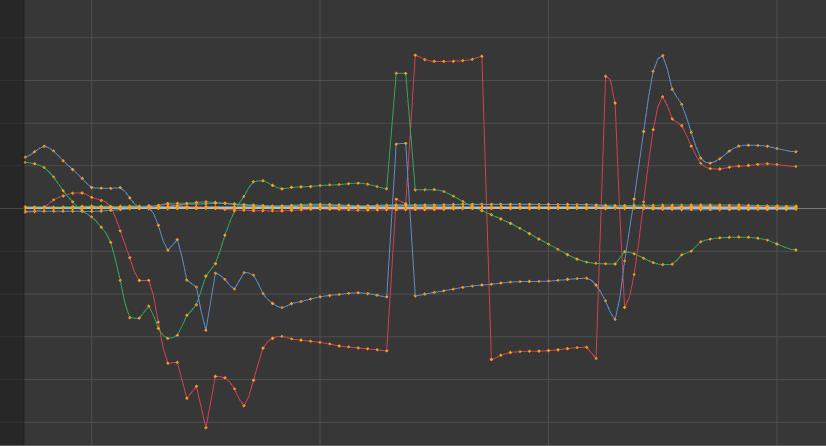Click blue curve's dip keyframe before its tallest peak
This screenshot has width=826, height=446.
615,319
